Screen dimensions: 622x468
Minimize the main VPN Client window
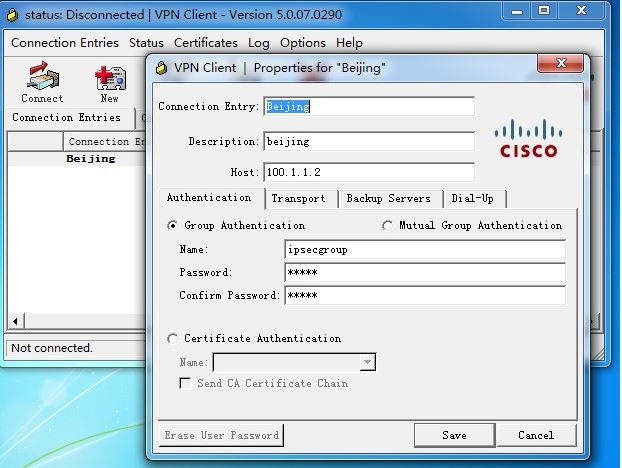tap(517, 10)
